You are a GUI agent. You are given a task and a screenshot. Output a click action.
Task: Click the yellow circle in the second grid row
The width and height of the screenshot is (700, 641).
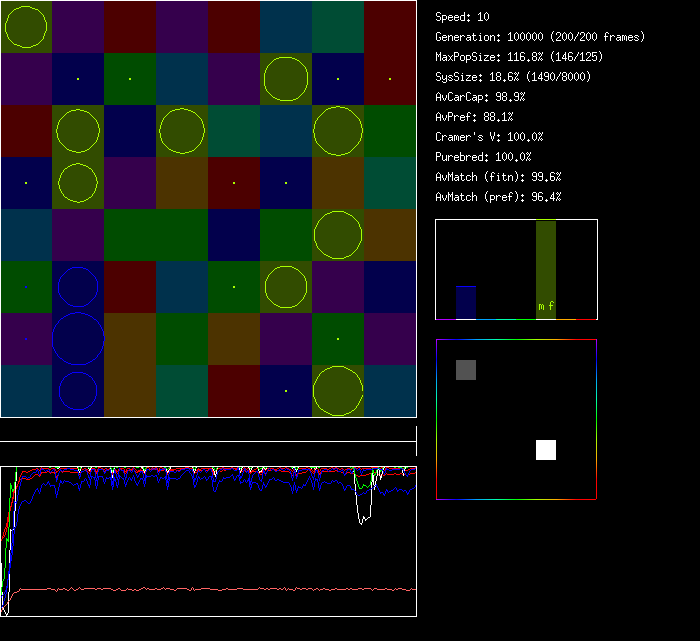tap(286, 79)
